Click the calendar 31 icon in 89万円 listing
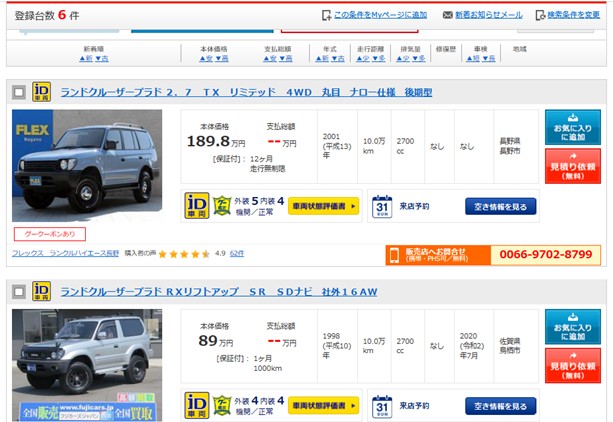 click(x=382, y=406)
